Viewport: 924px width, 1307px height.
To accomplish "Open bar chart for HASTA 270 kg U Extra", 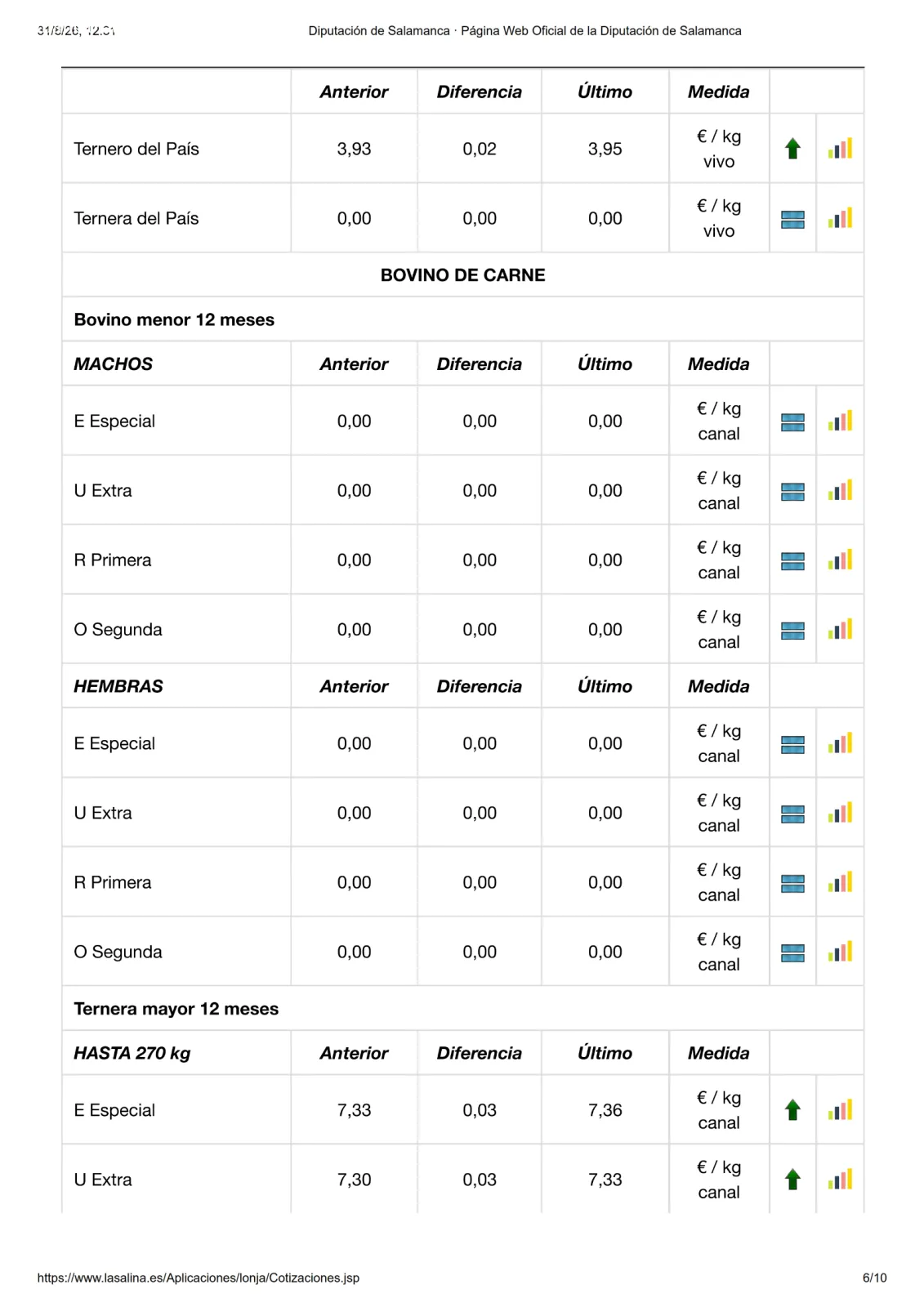I will tap(840, 1179).
